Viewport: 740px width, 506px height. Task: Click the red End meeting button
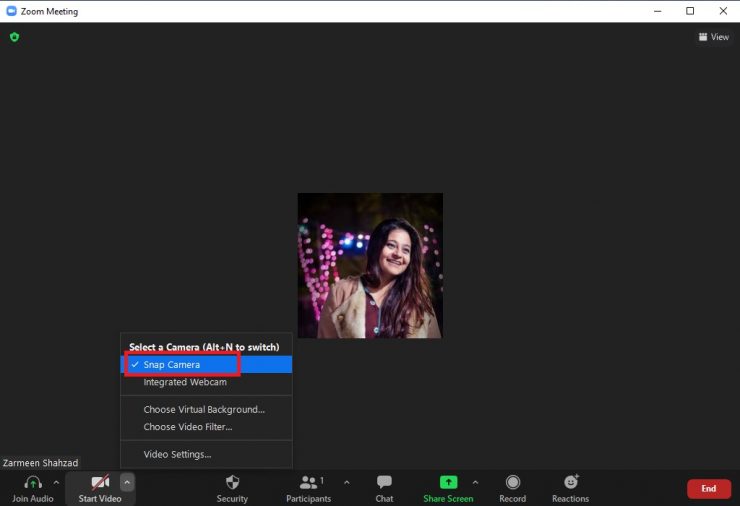708,489
